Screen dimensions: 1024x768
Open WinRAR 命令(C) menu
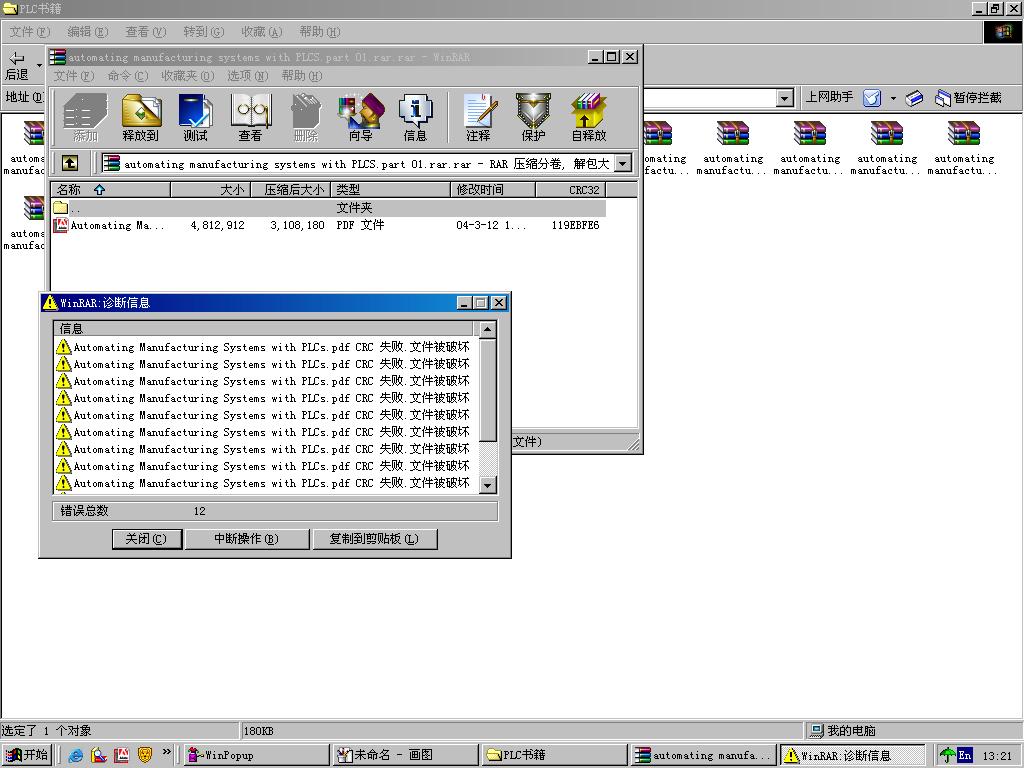tap(128, 76)
